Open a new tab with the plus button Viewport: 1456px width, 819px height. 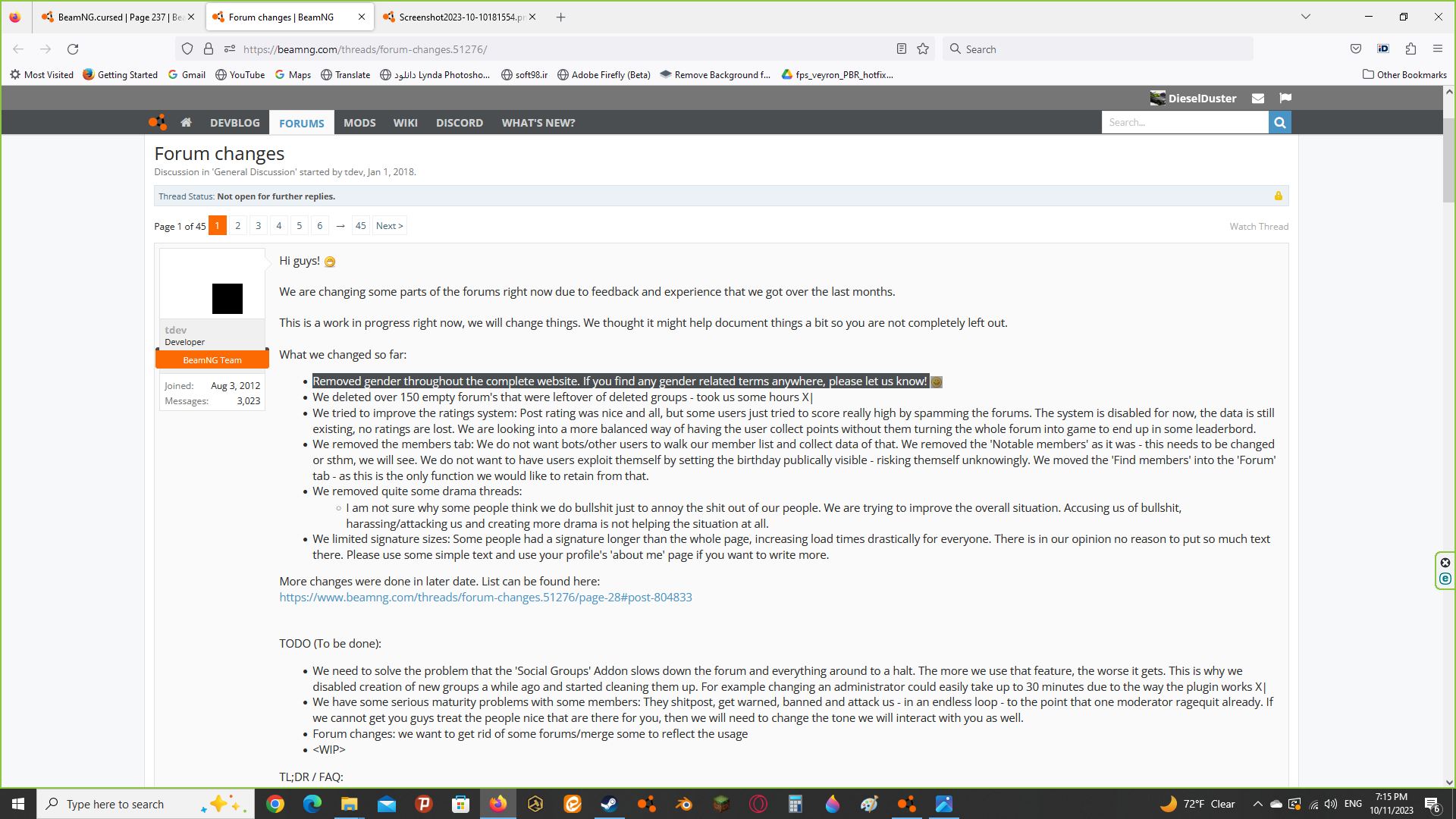[x=561, y=17]
